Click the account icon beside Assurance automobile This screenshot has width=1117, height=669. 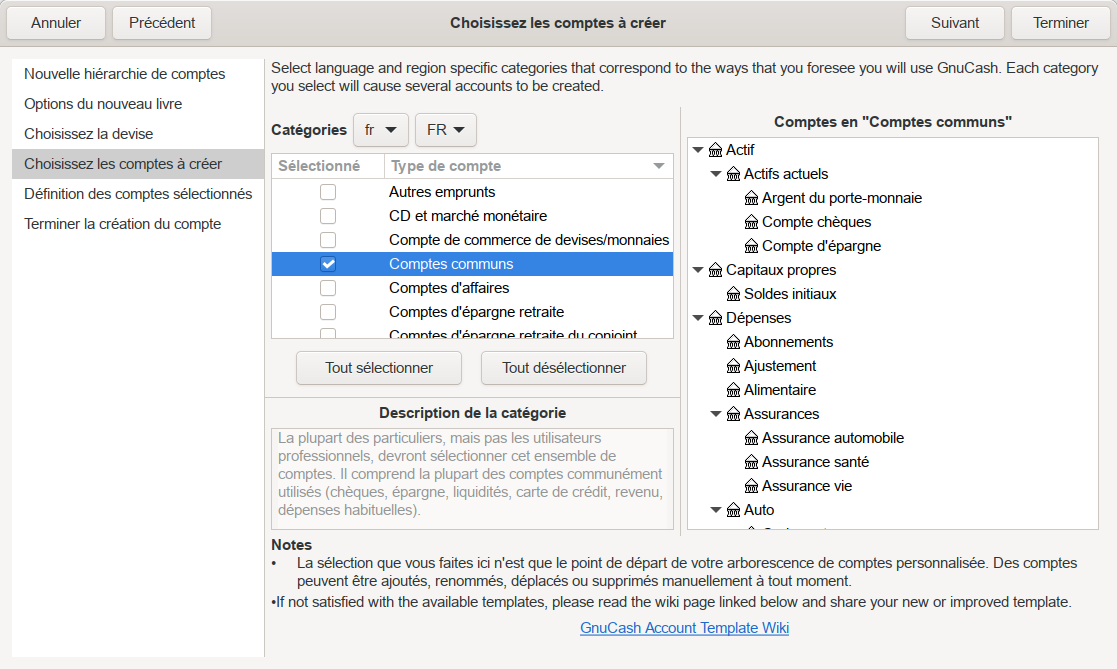point(751,438)
